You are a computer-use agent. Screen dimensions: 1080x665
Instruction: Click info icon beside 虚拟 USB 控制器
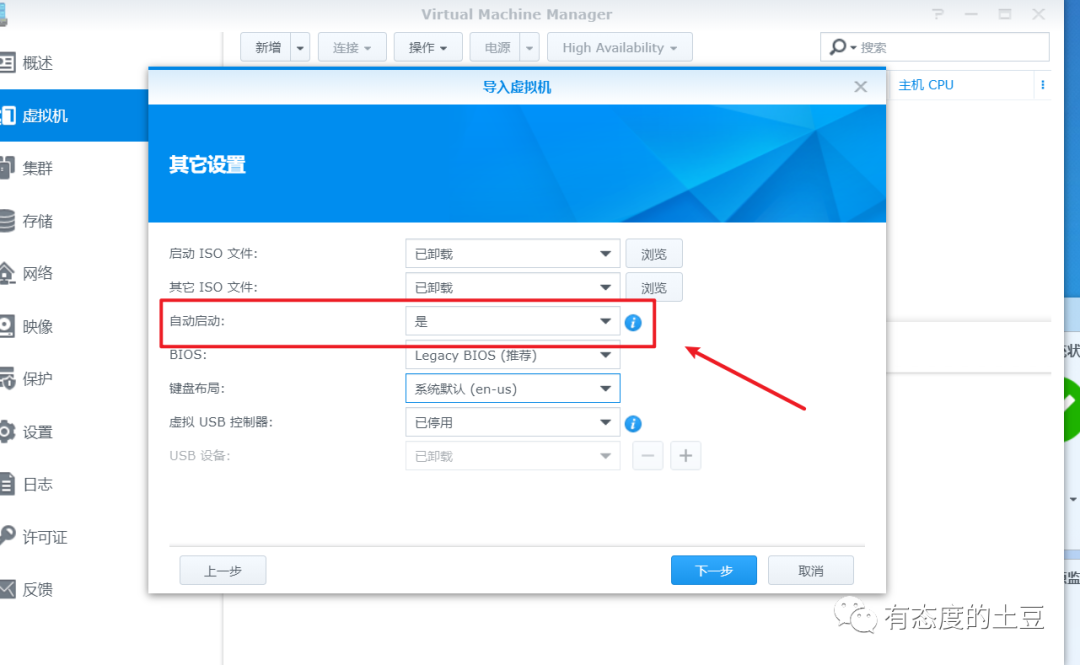point(633,424)
